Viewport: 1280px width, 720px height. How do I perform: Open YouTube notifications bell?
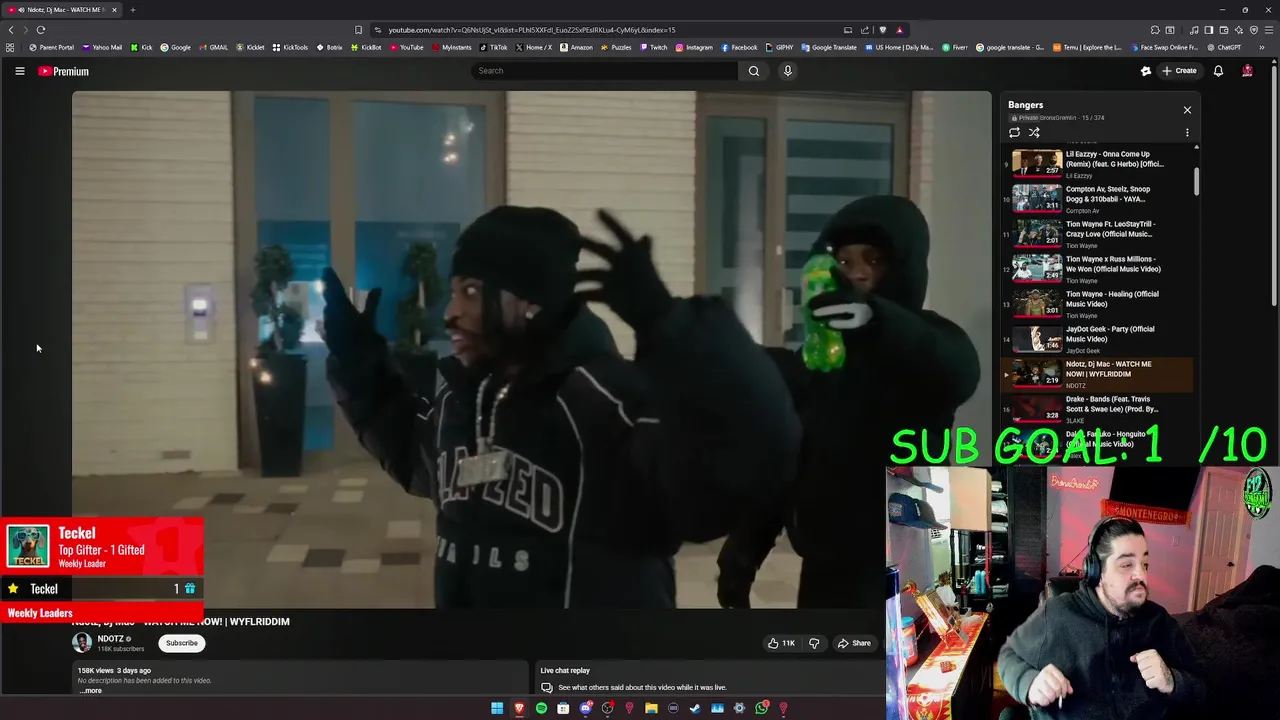click(1218, 71)
